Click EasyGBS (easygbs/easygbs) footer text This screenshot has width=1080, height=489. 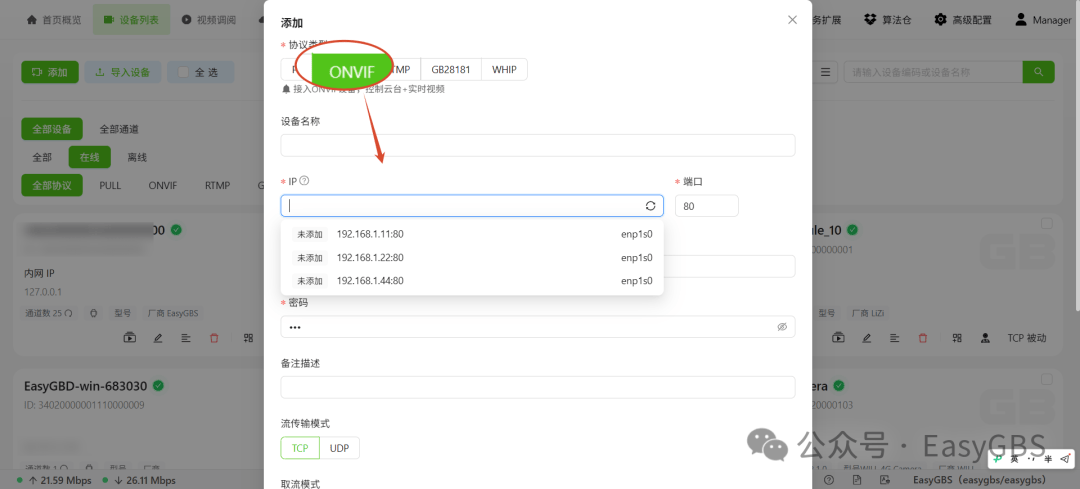(979, 480)
